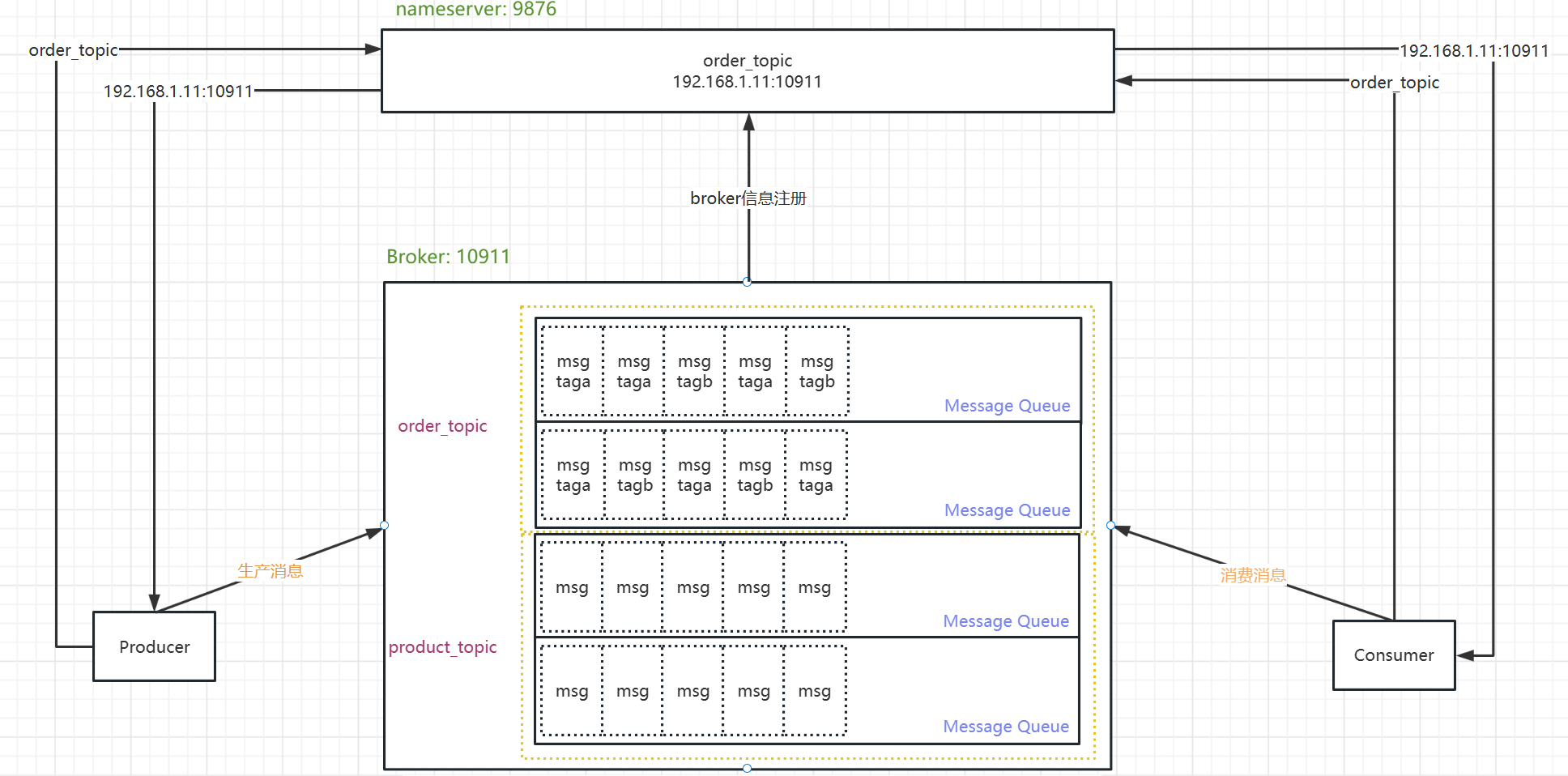1568x776 pixels.
Task: Click the green Broker: 10911 label
Action: pos(448,257)
